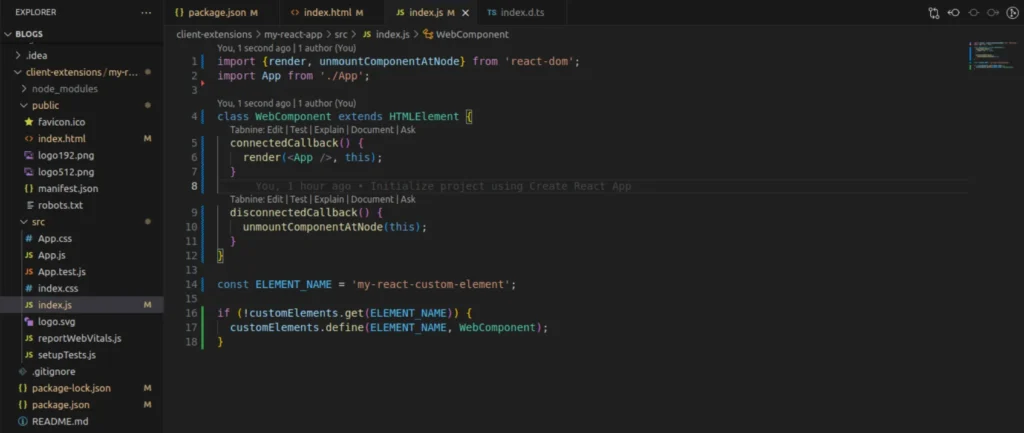The width and height of the screenshot is (1024, 433).
Task: Open Changes compare icon in editor toolbar
Action: tap(934, 12)
